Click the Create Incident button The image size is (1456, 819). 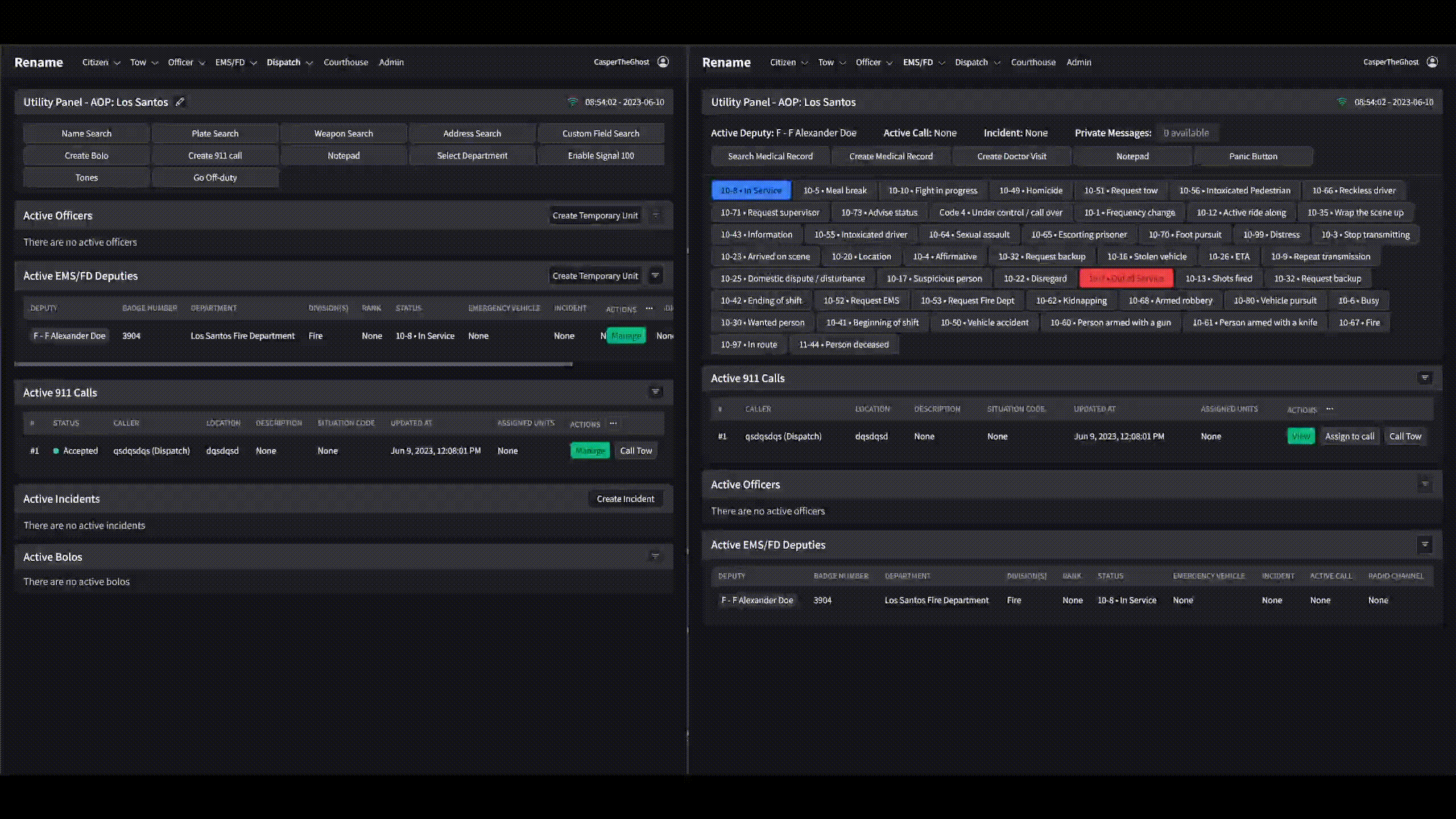coord(625,499)
